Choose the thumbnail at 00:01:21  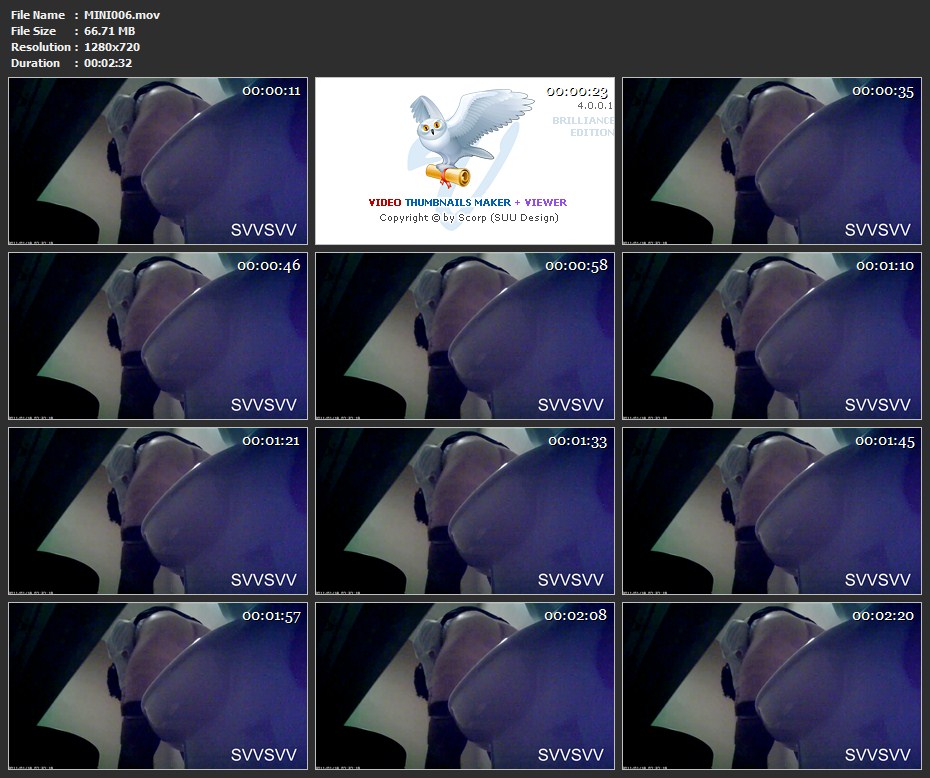[x=158, y=511]
